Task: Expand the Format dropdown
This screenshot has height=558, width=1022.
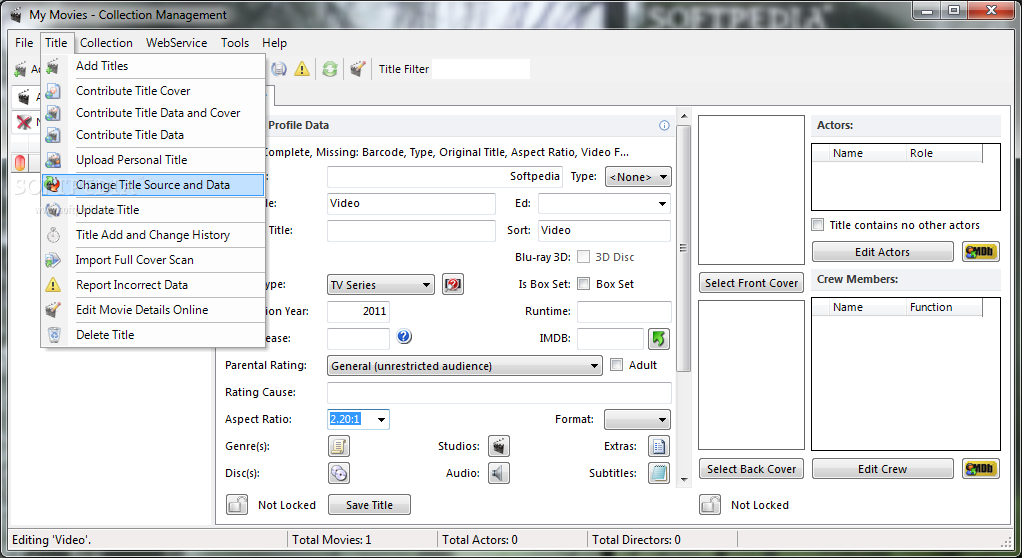Action: pyautogui.click(x=637, y=419)
